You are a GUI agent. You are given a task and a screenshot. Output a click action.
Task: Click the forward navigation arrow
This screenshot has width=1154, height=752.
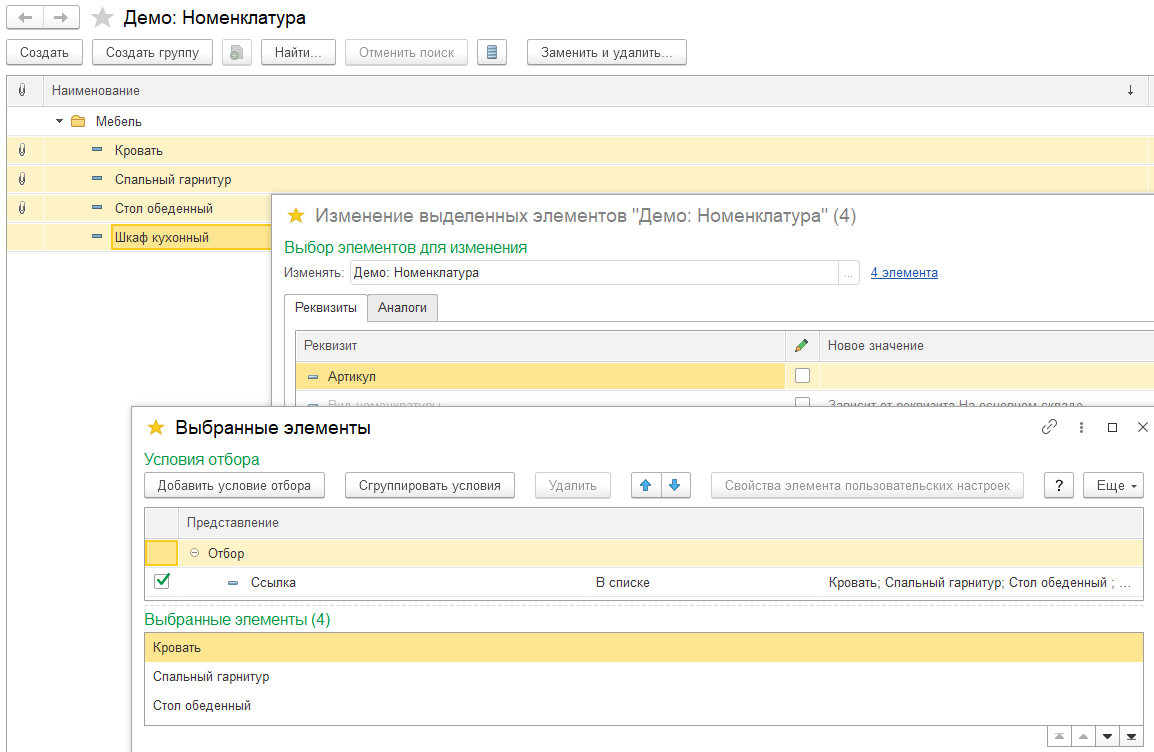61,18
